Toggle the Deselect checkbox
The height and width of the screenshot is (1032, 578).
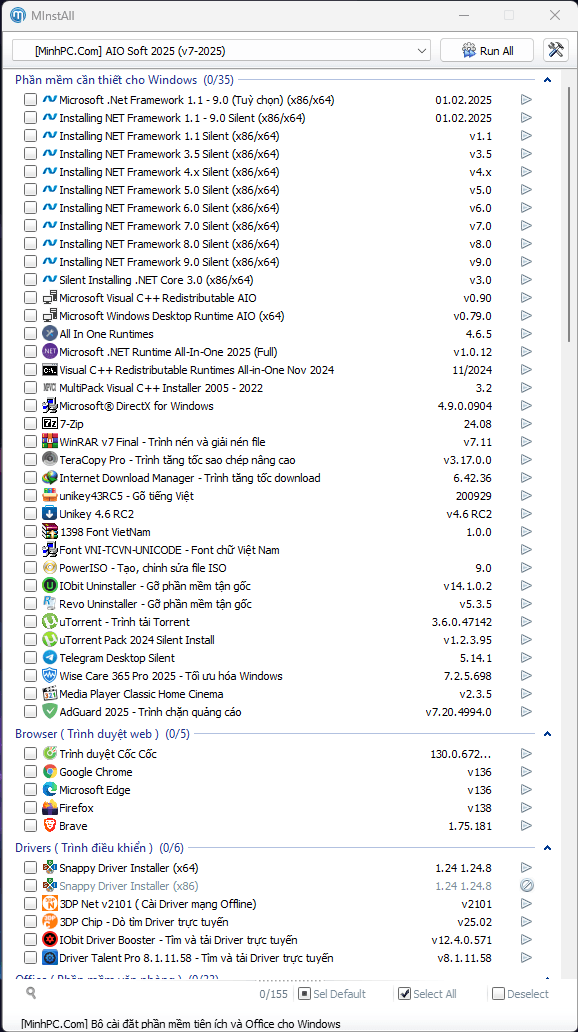click(x=498, y=994)
